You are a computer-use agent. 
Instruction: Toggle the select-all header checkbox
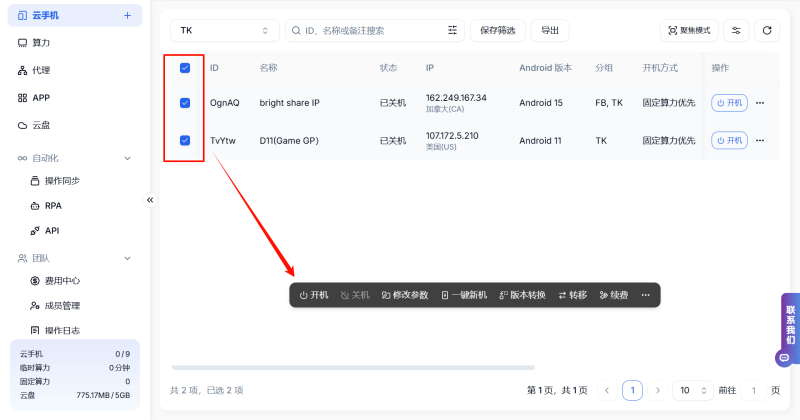(185, 68)
